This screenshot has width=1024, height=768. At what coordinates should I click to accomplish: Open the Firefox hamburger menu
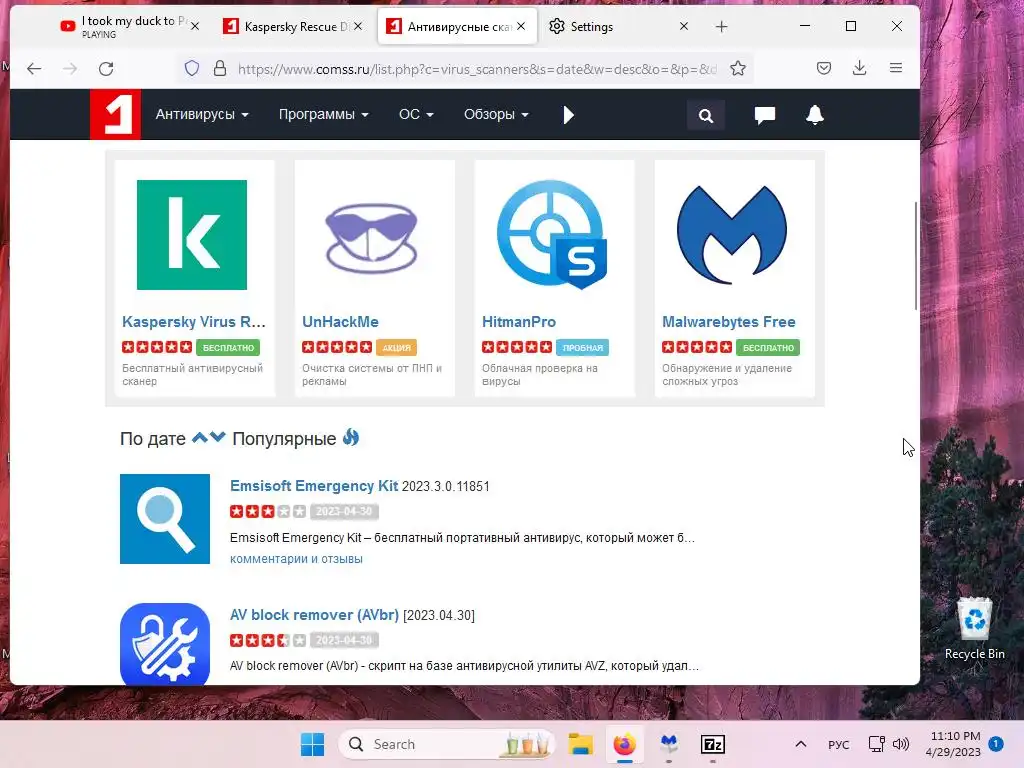[896, 68]
